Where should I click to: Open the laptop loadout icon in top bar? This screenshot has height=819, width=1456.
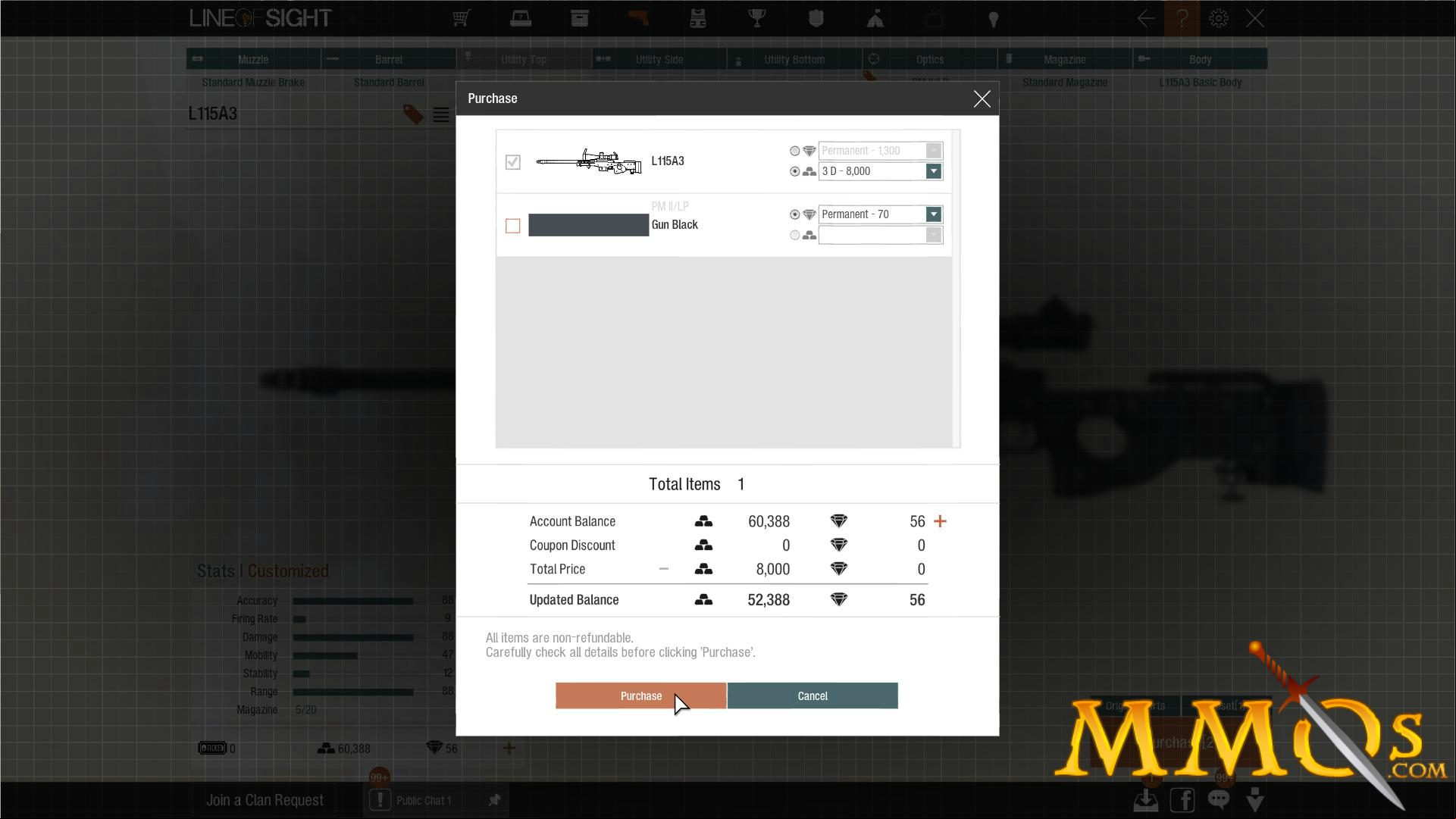coord(521,18)
